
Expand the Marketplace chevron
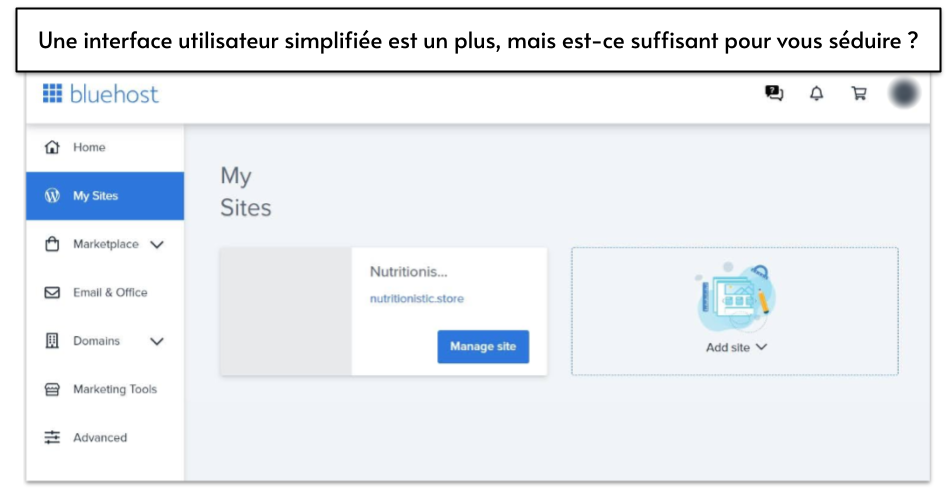pyautogui.click(x=157, y=244)
